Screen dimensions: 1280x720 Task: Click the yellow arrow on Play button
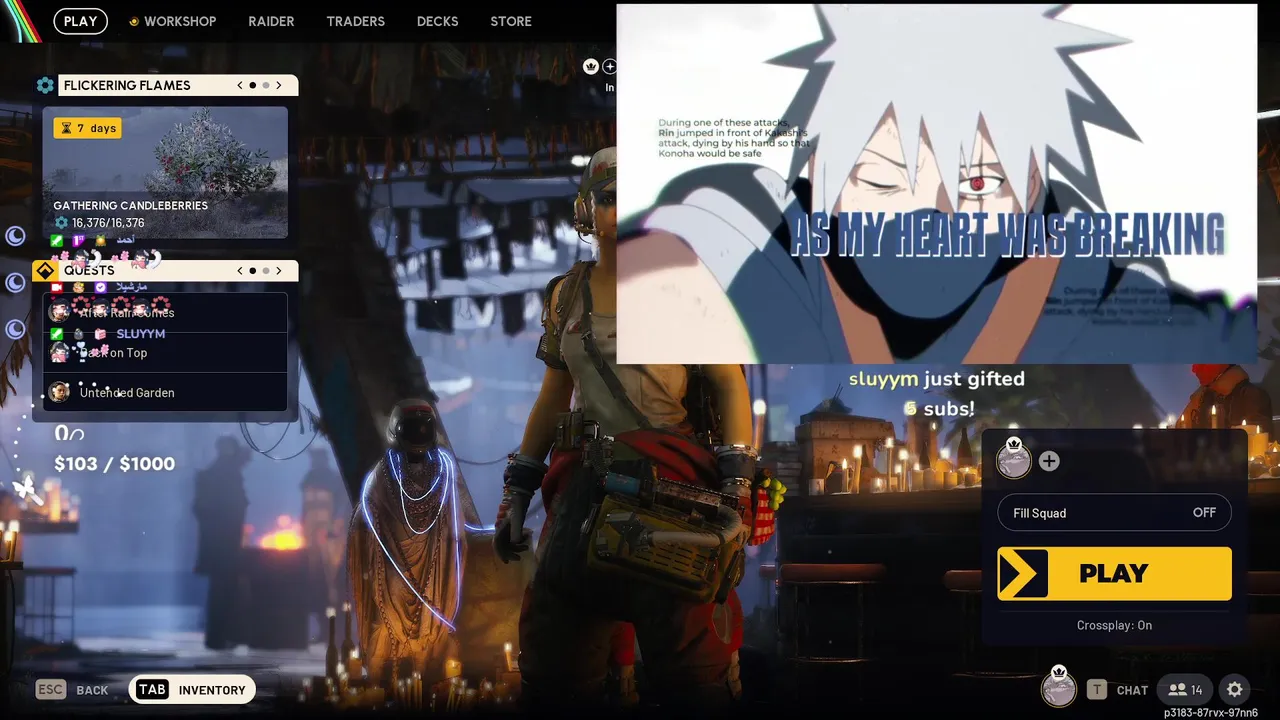click(x=1023, y=573)
